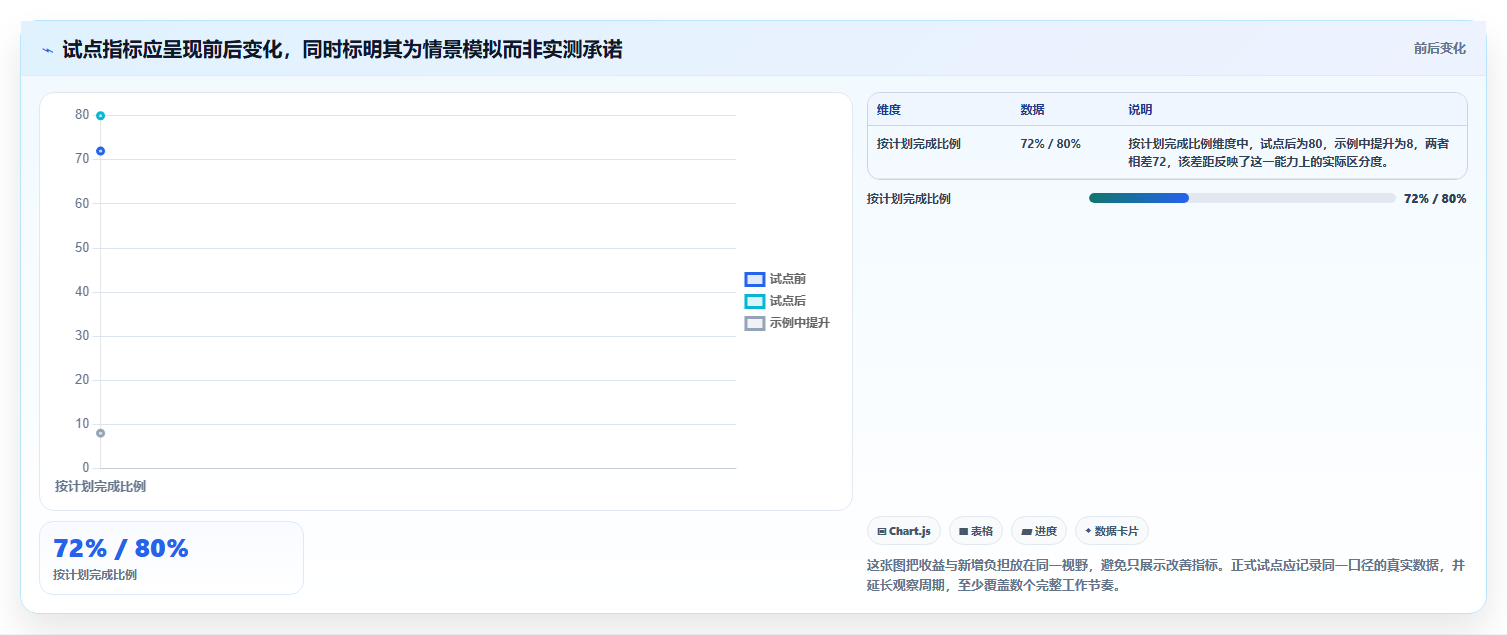The image size is (1507, 635).
Task: Select the Chart.js tag
Action: pyautogui.click(x=904, y=531)
